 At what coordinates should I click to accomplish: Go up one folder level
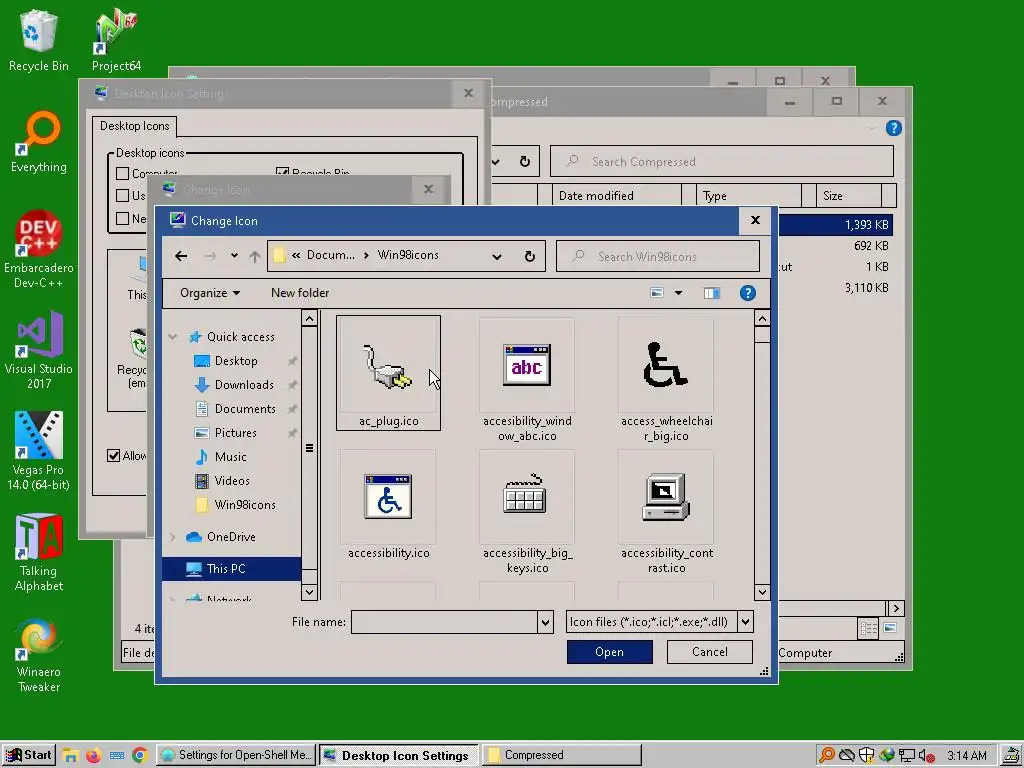pos(255,256)
